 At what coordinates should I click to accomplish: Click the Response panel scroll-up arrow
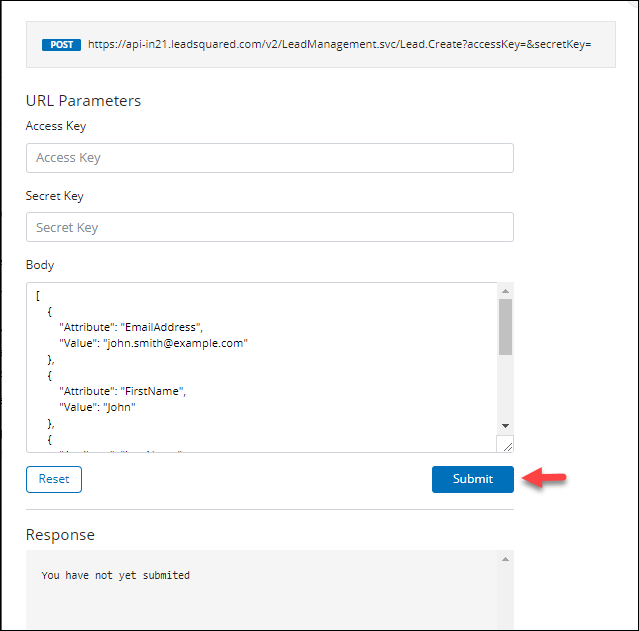click(505, 559)
